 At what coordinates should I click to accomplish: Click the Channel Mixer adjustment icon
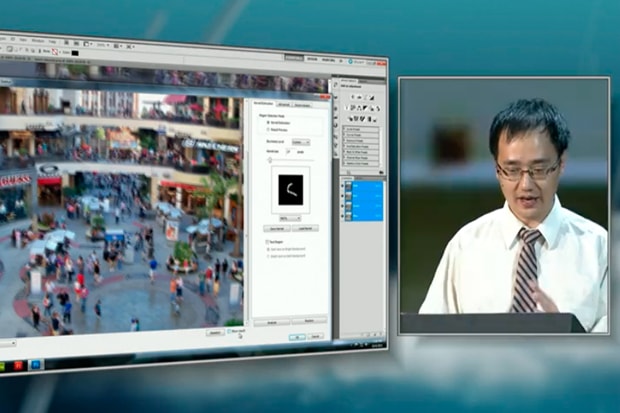tap(378, 109)
